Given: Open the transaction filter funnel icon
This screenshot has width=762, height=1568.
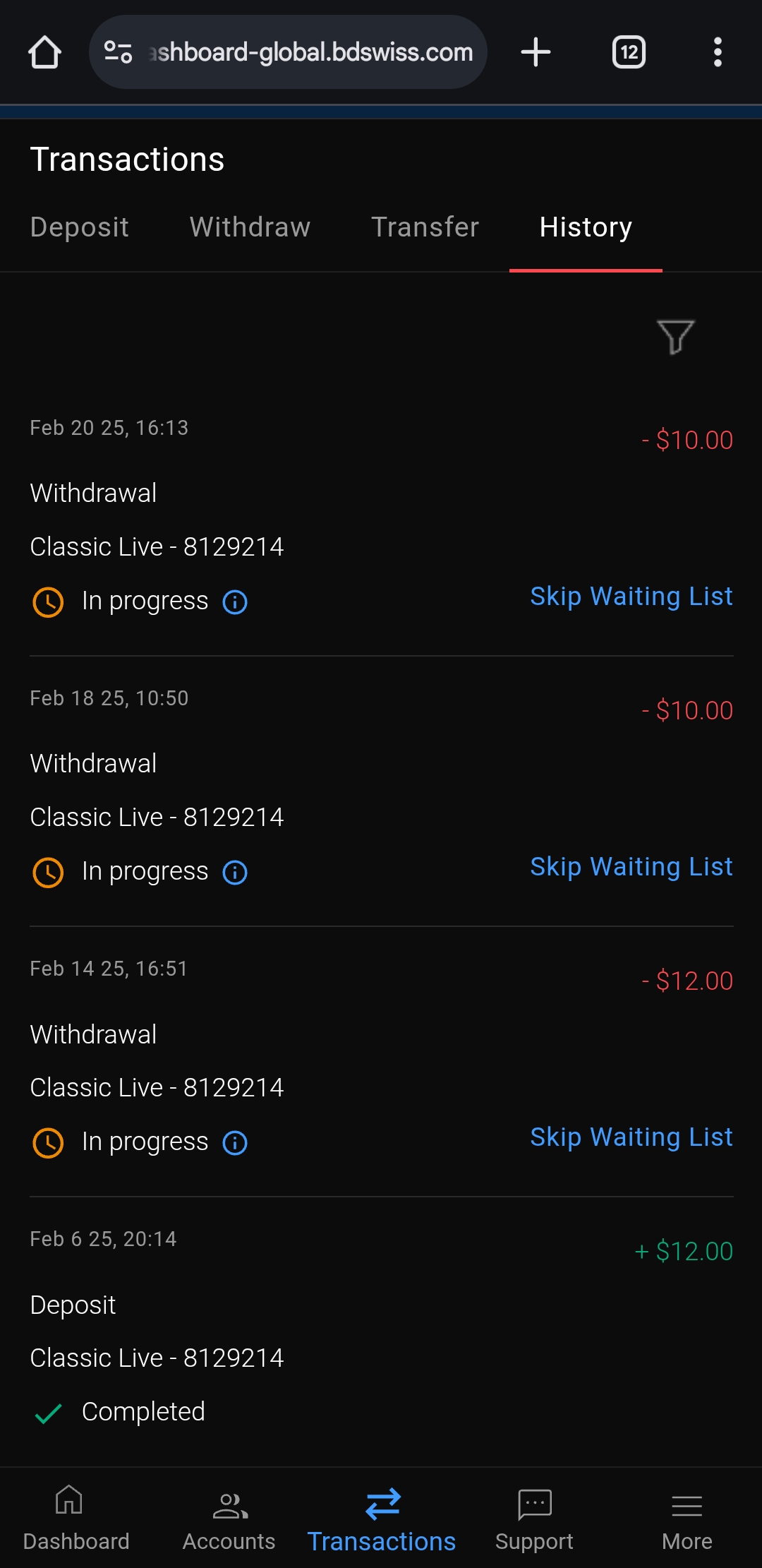Looking at the screenshot, I should pos(675,336).
